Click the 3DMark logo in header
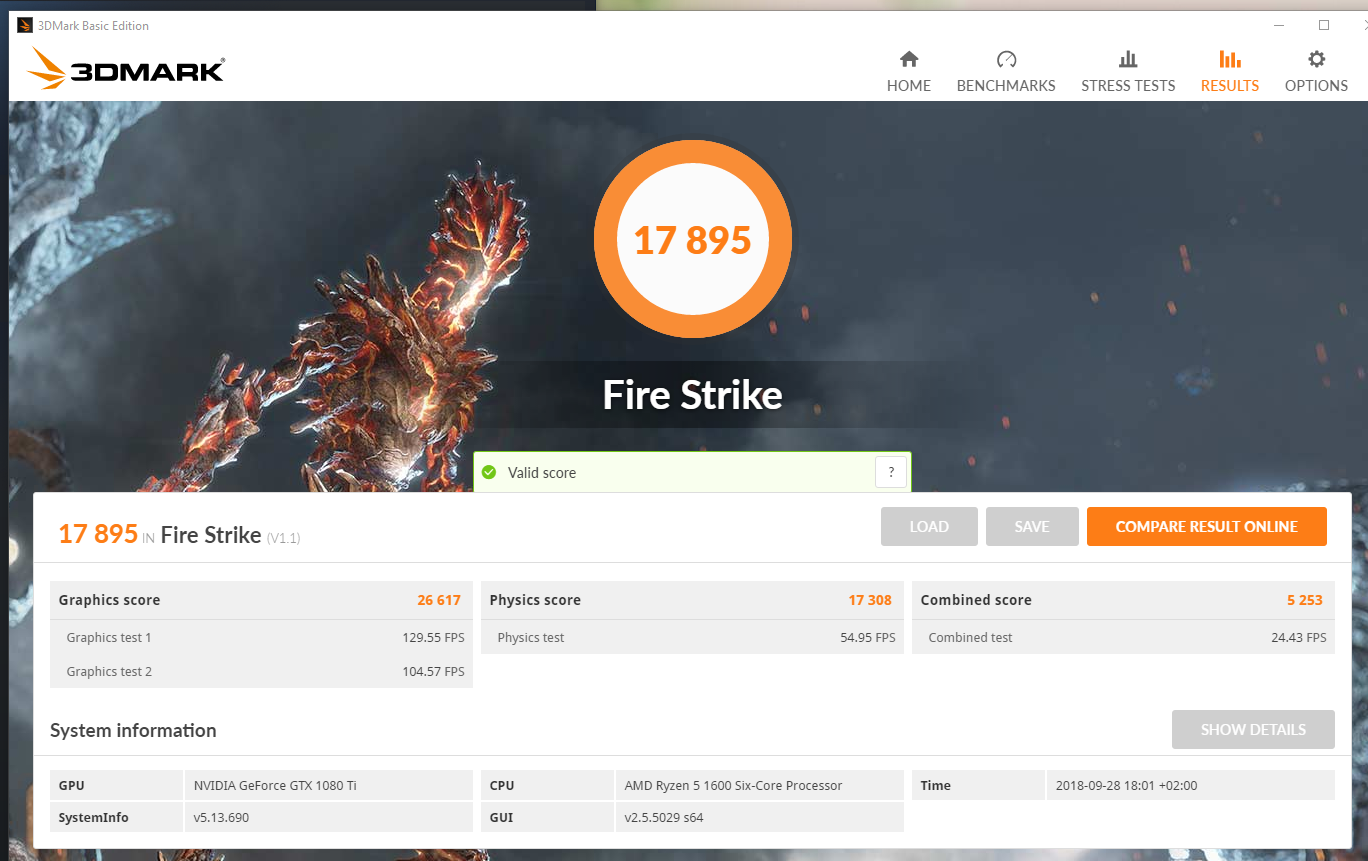 click(126, 69)
